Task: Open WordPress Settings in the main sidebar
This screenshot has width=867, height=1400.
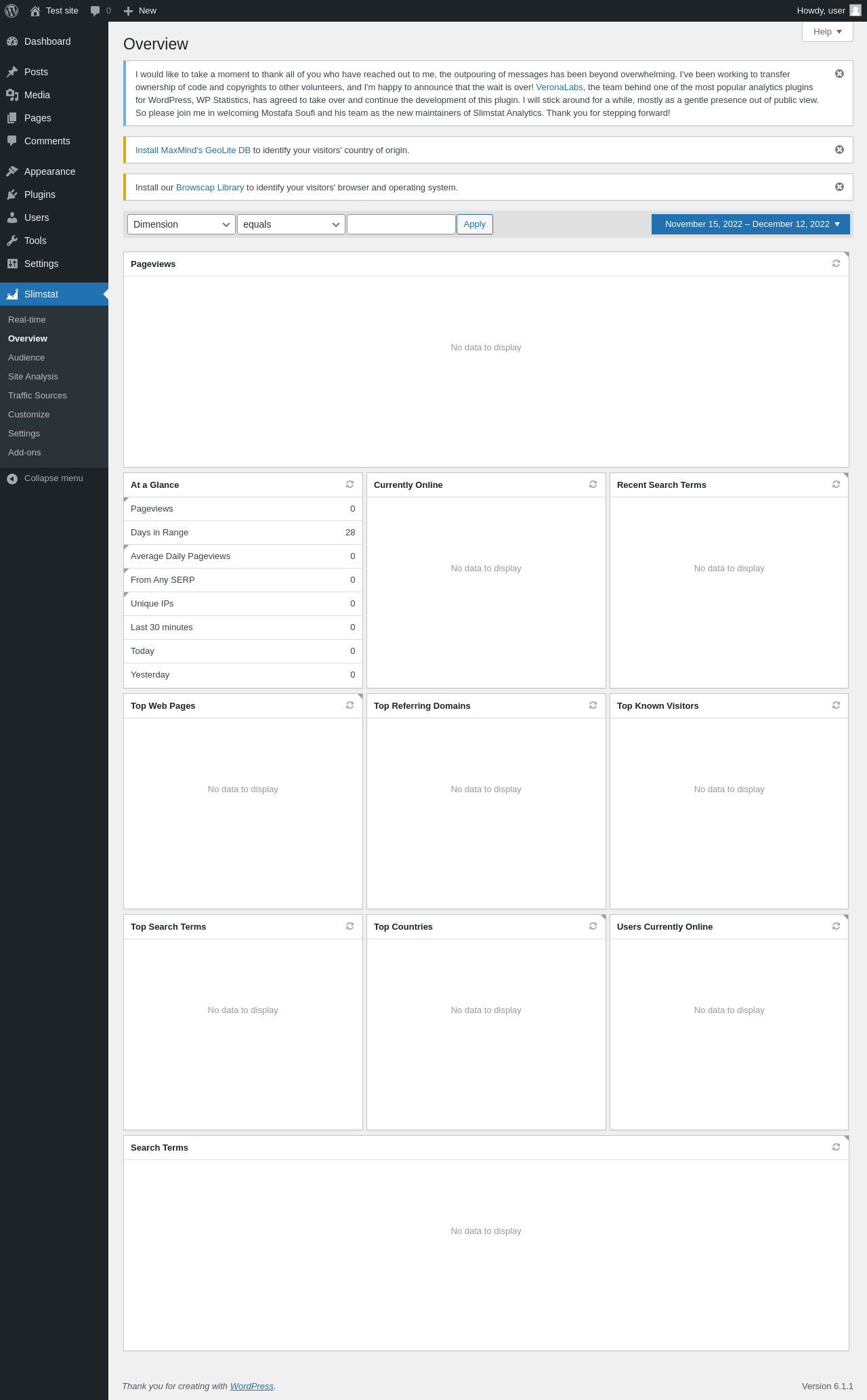Action: coord(54,264)
